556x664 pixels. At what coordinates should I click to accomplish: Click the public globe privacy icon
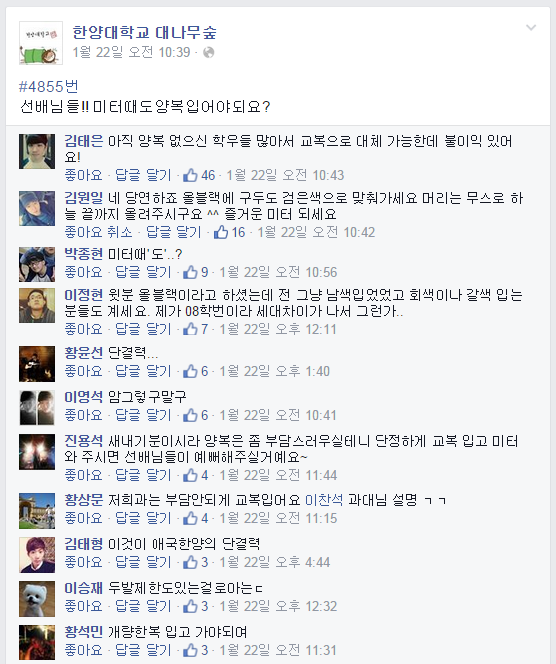click(208, 53)
